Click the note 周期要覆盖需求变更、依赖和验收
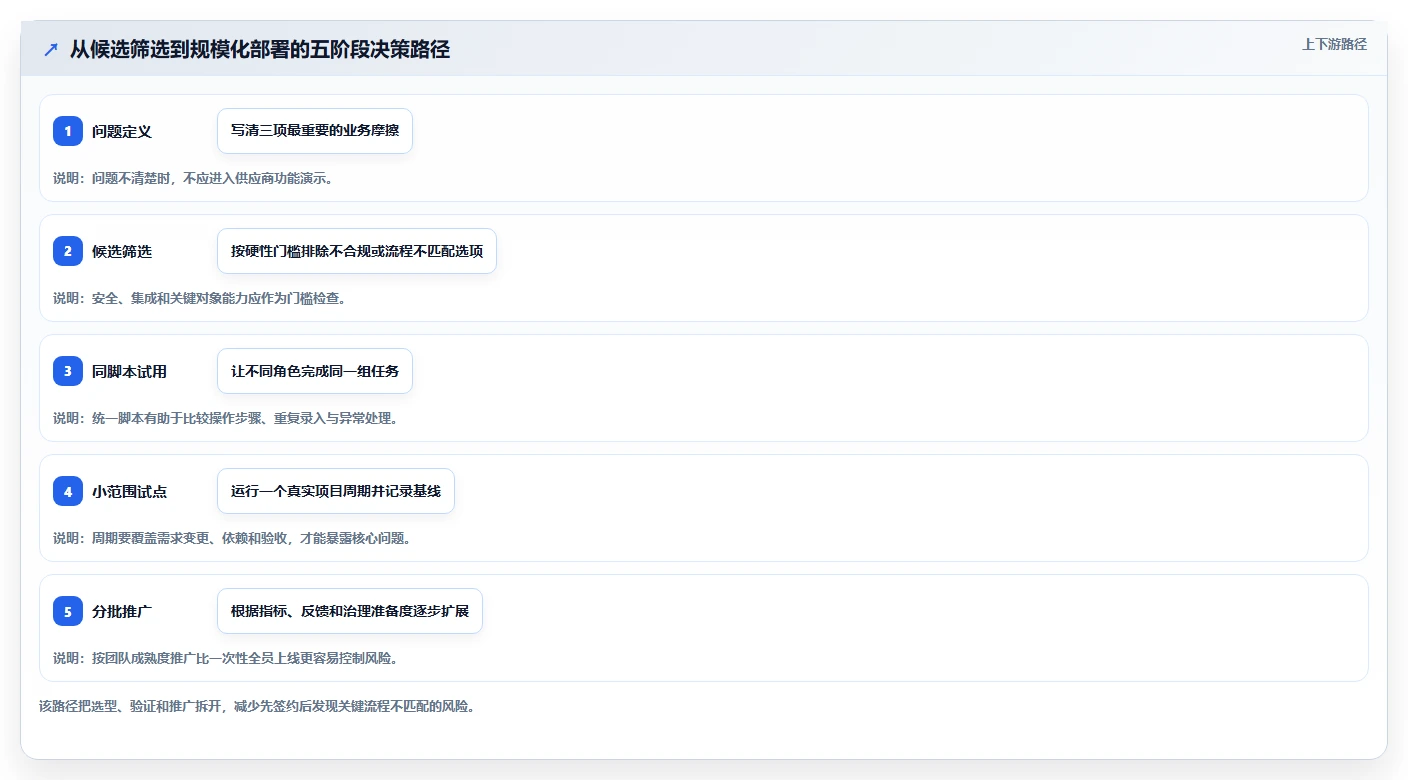Screen dimensions: 1408x780 click(233, 538)
